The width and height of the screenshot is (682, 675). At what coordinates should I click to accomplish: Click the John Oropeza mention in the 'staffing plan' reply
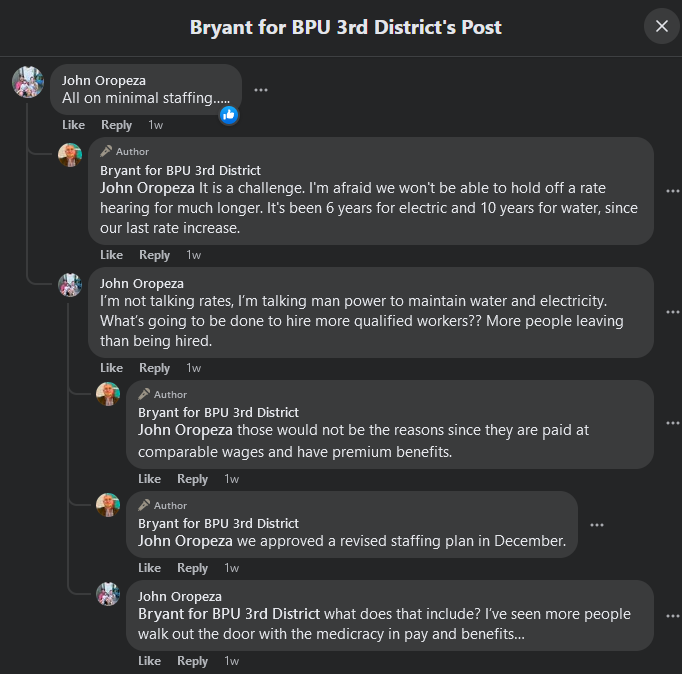click(185, 541)
